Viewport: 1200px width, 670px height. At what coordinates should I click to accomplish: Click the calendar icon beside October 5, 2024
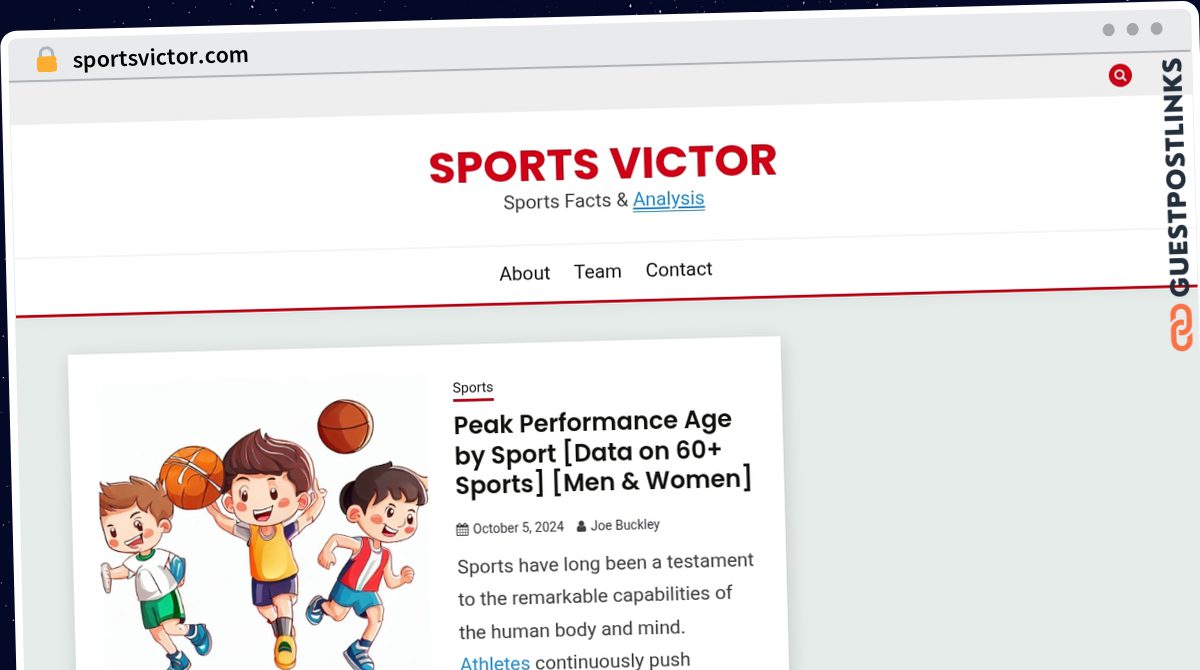coord(462,529)
